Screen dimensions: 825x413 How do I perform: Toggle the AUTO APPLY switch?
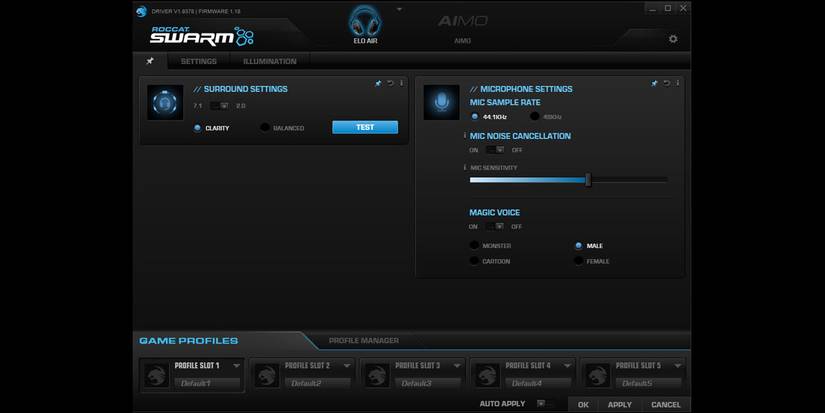point(544,404)
